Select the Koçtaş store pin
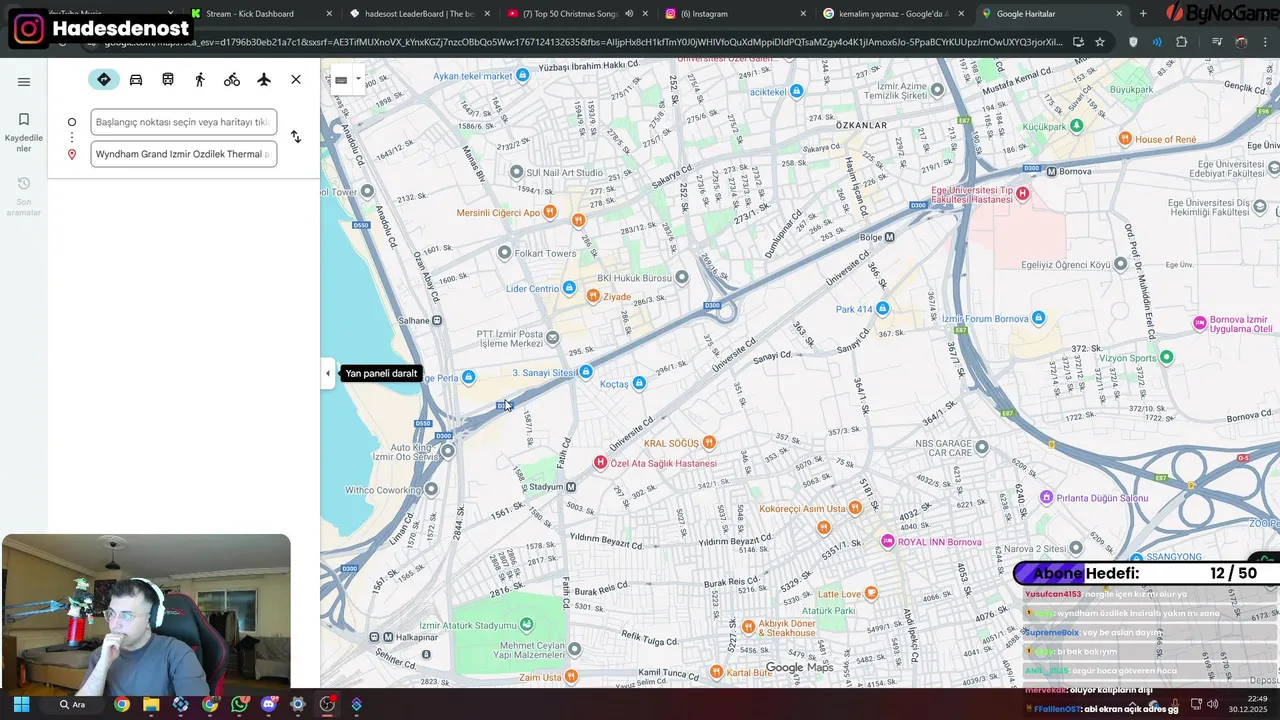Image resolution: width=1280 pixels, height=720 pixels. (639, 383)
